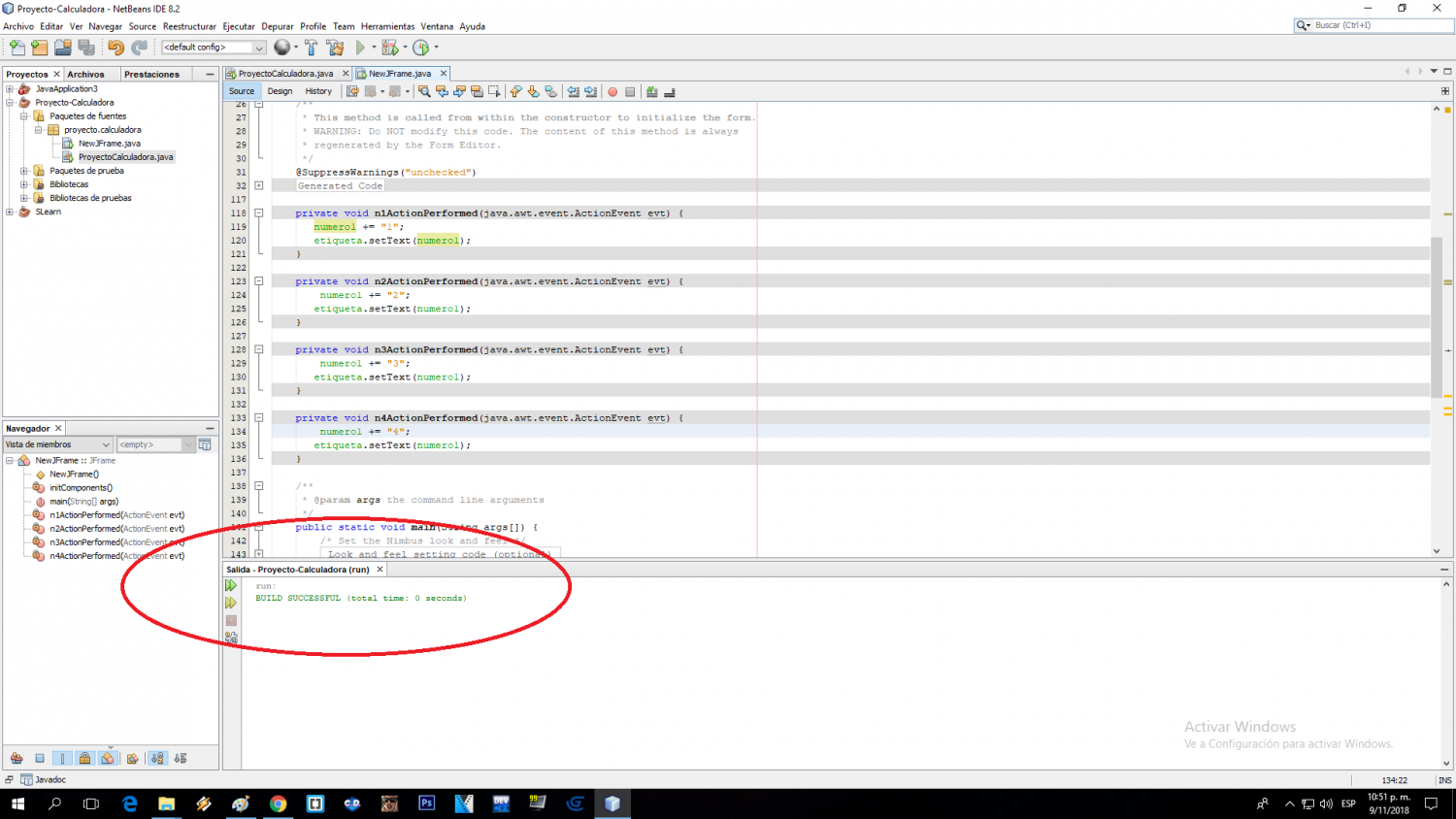Select NewJFrame.java in project tree
Image resolution: width=1456 pixels, height=819 pixels.
tap(109, 144)
